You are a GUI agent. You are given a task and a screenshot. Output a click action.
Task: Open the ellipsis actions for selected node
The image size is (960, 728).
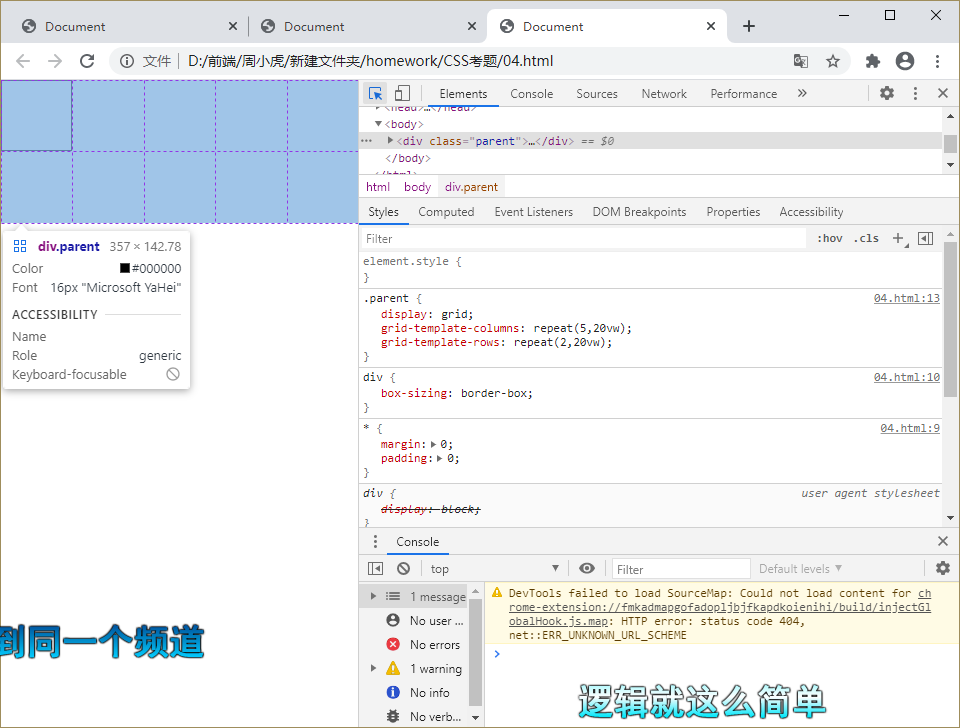click(366, 141)
